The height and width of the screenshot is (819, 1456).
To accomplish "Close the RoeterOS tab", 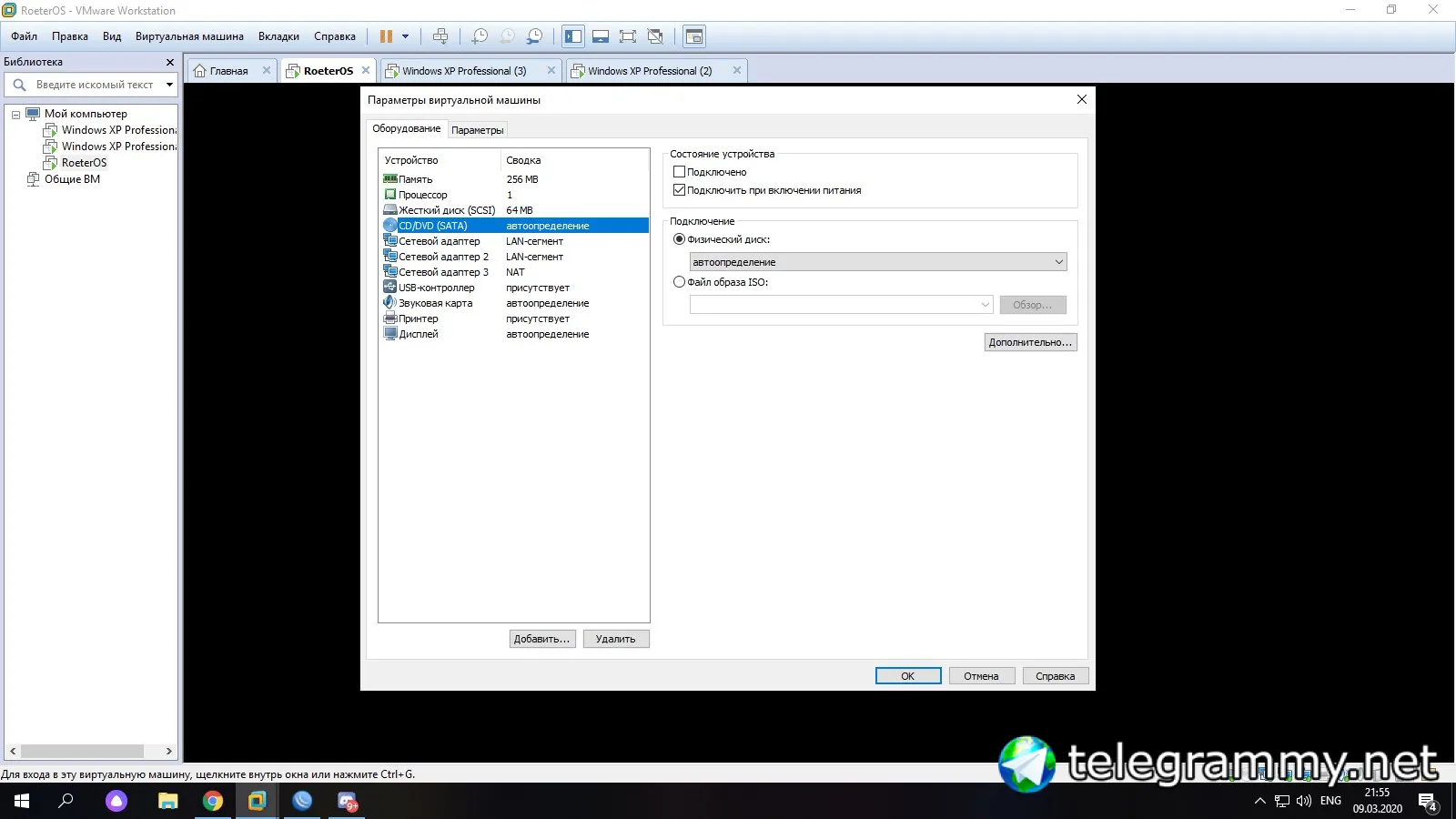I will coord(366,70).
